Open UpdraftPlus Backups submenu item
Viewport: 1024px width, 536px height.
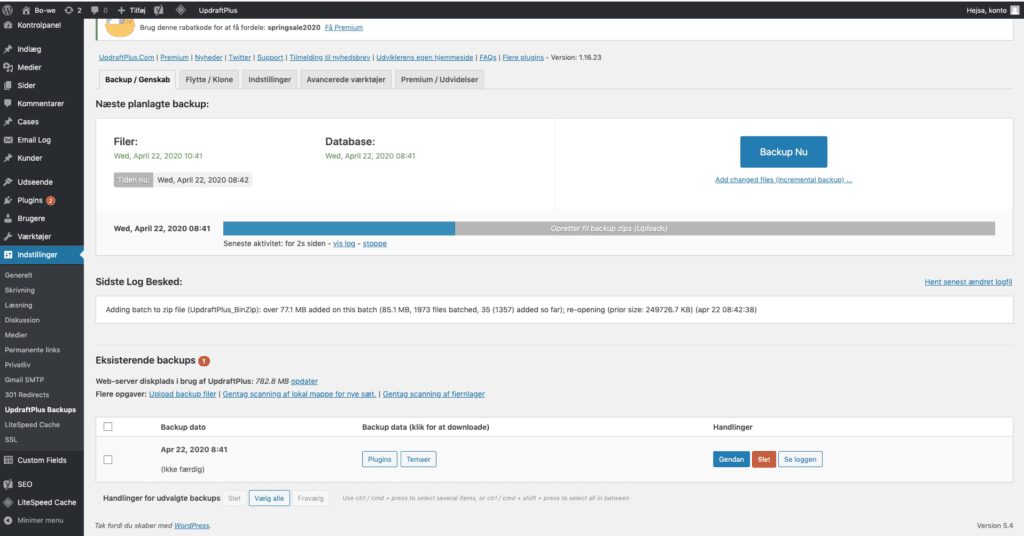pos(40,410)
